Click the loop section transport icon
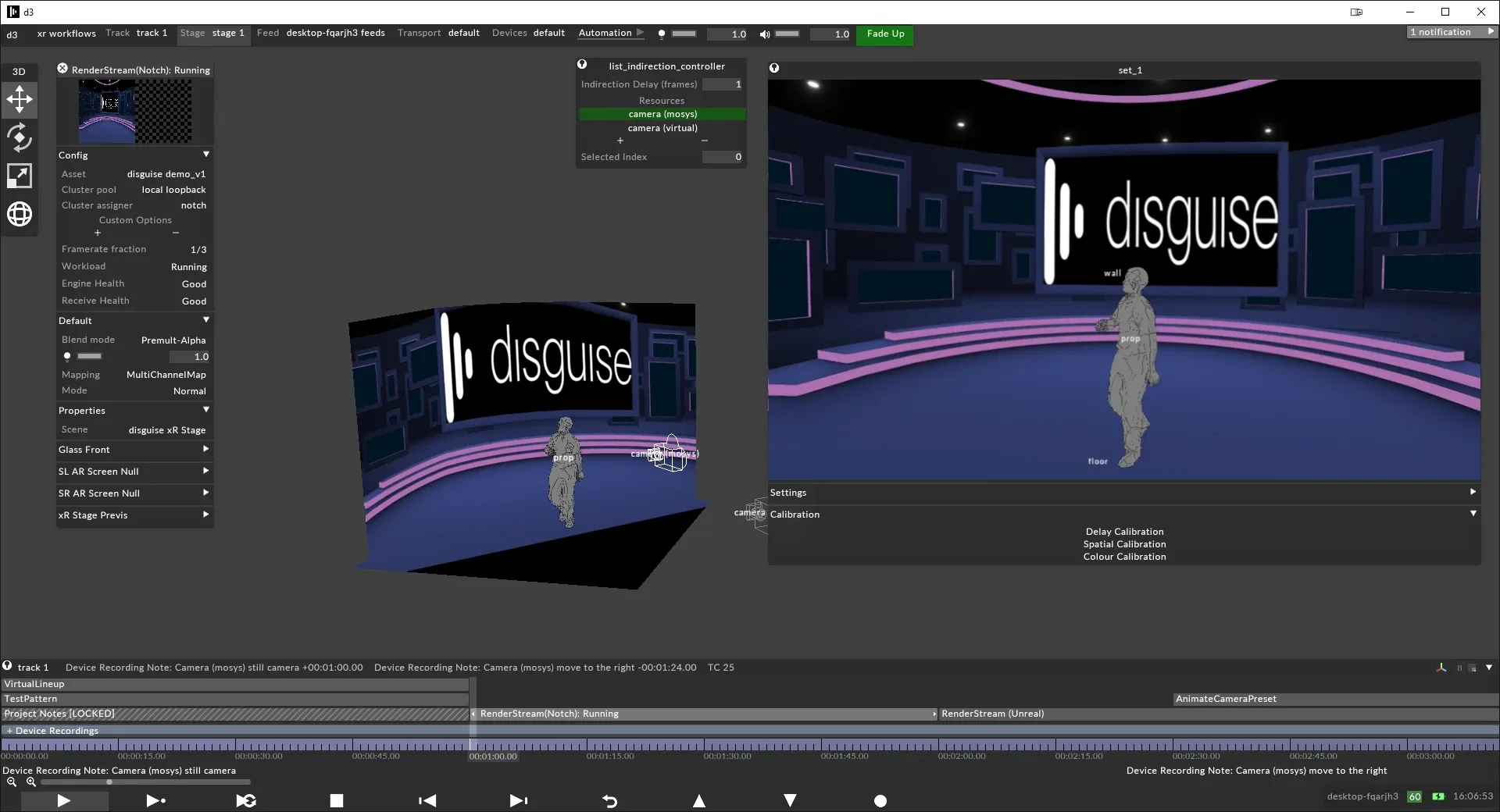Screen dimensions: 1500x812 tap(246, 800)
